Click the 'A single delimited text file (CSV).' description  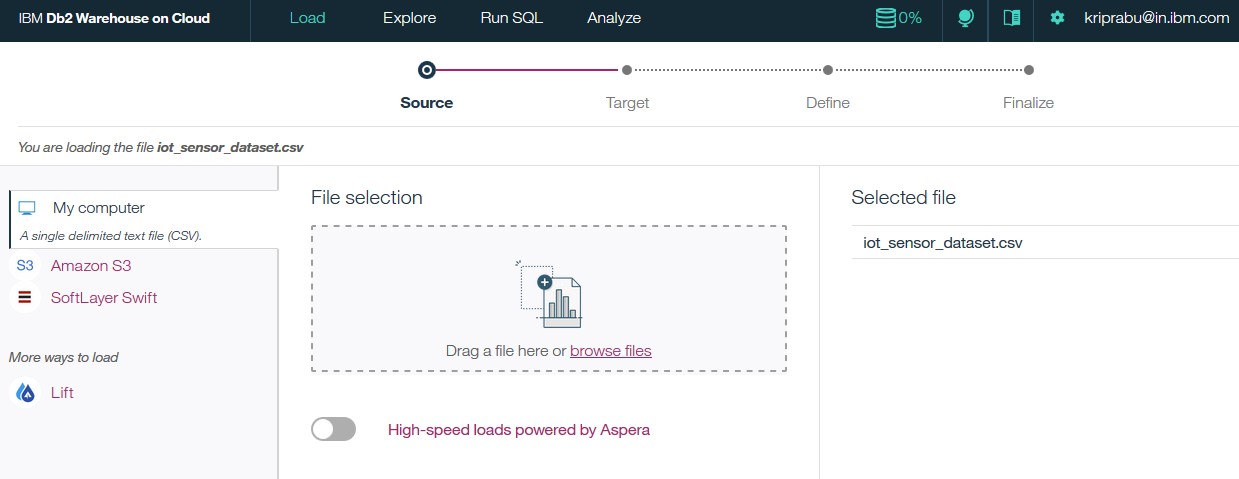click(x=111, y=237)
